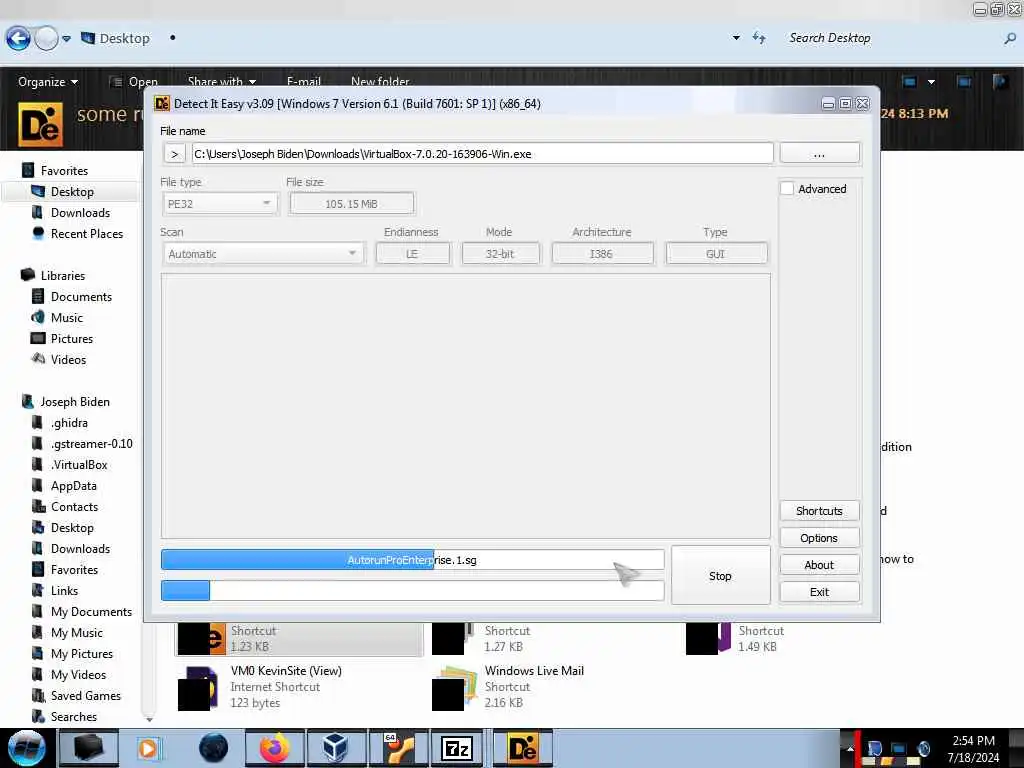Show the About dialog

click(819, 565)
